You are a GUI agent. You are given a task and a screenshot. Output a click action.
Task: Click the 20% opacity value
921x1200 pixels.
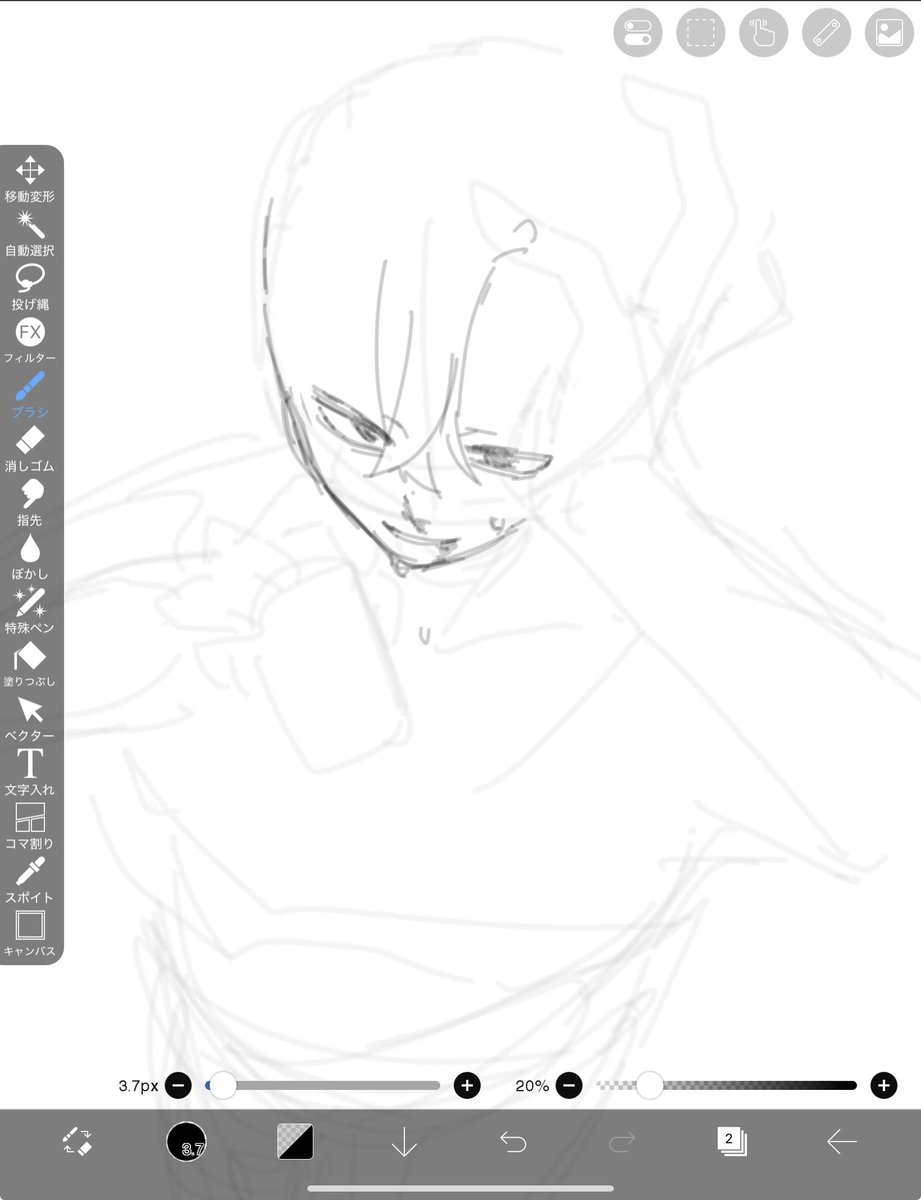(x=532, y=1085)
